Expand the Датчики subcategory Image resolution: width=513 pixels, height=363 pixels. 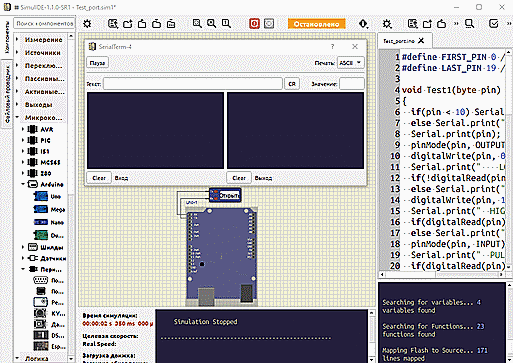[x=23, y=258]
